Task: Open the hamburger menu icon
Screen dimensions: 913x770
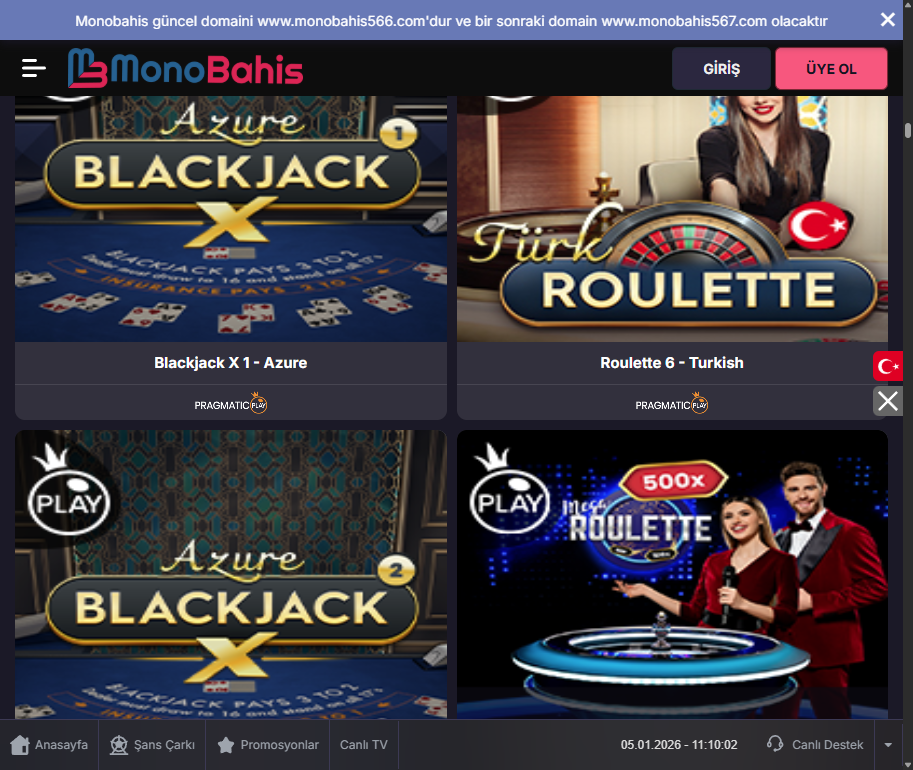Action: 33,68
